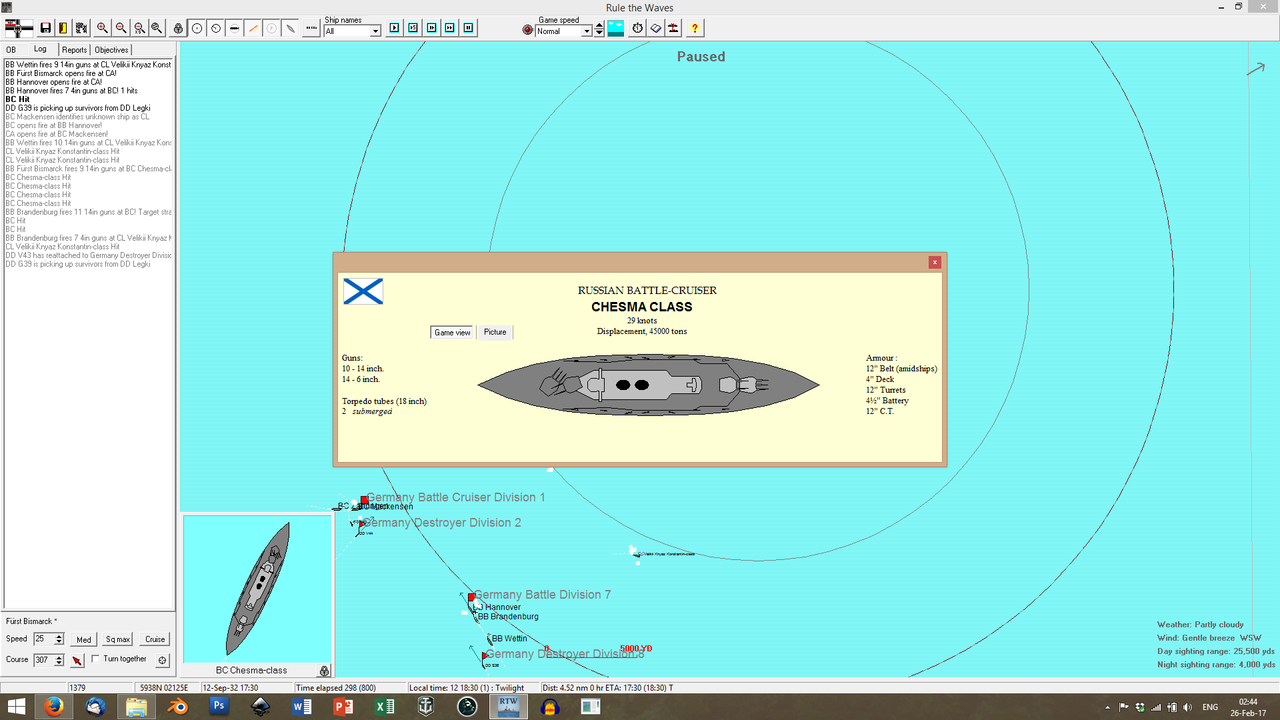Select the Zoom out magnifier tool
The width and height of the screenshot is (1280, 720).
[120, 27]
